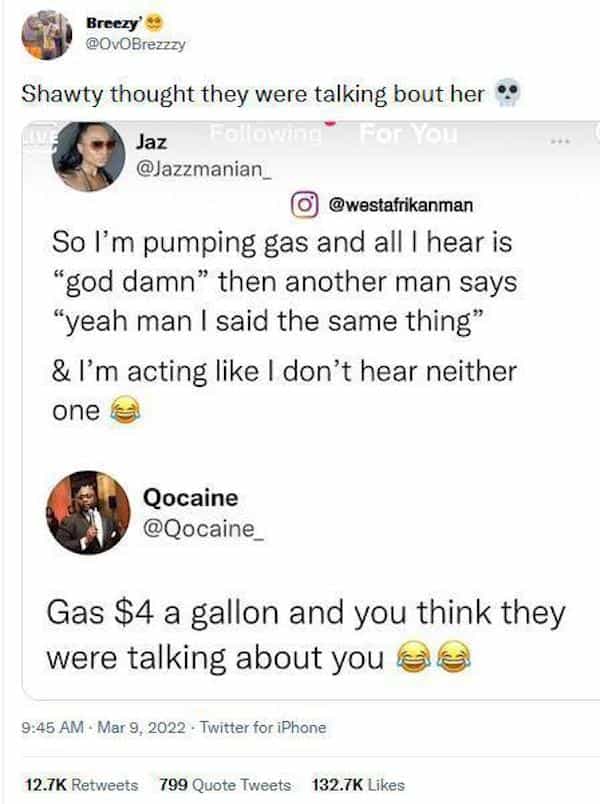Open Jaz's avatar photo

pyautogui.click(x=89, y=156)
